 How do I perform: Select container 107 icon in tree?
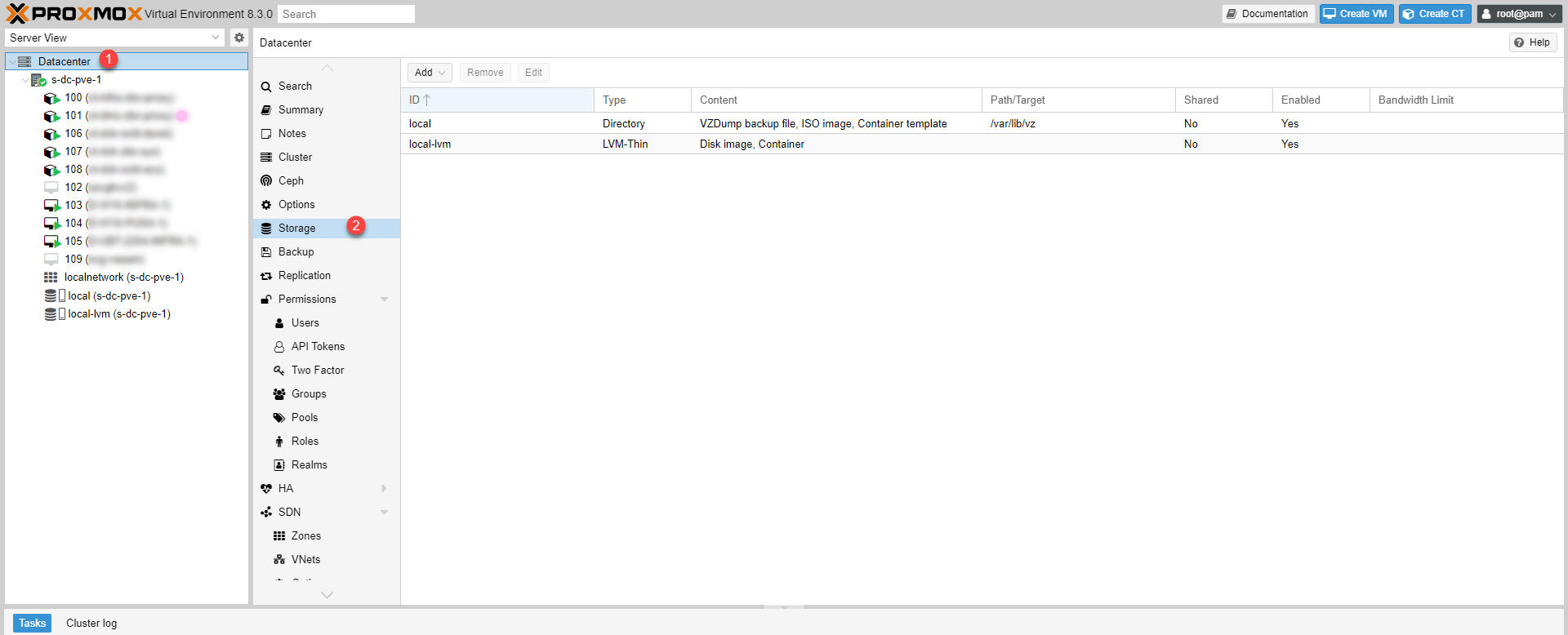click(51, 152)
